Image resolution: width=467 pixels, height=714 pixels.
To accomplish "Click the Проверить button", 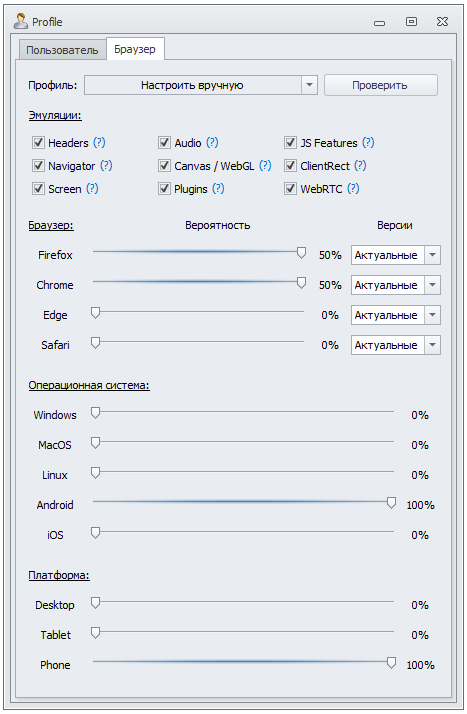I will coord(381,85).
